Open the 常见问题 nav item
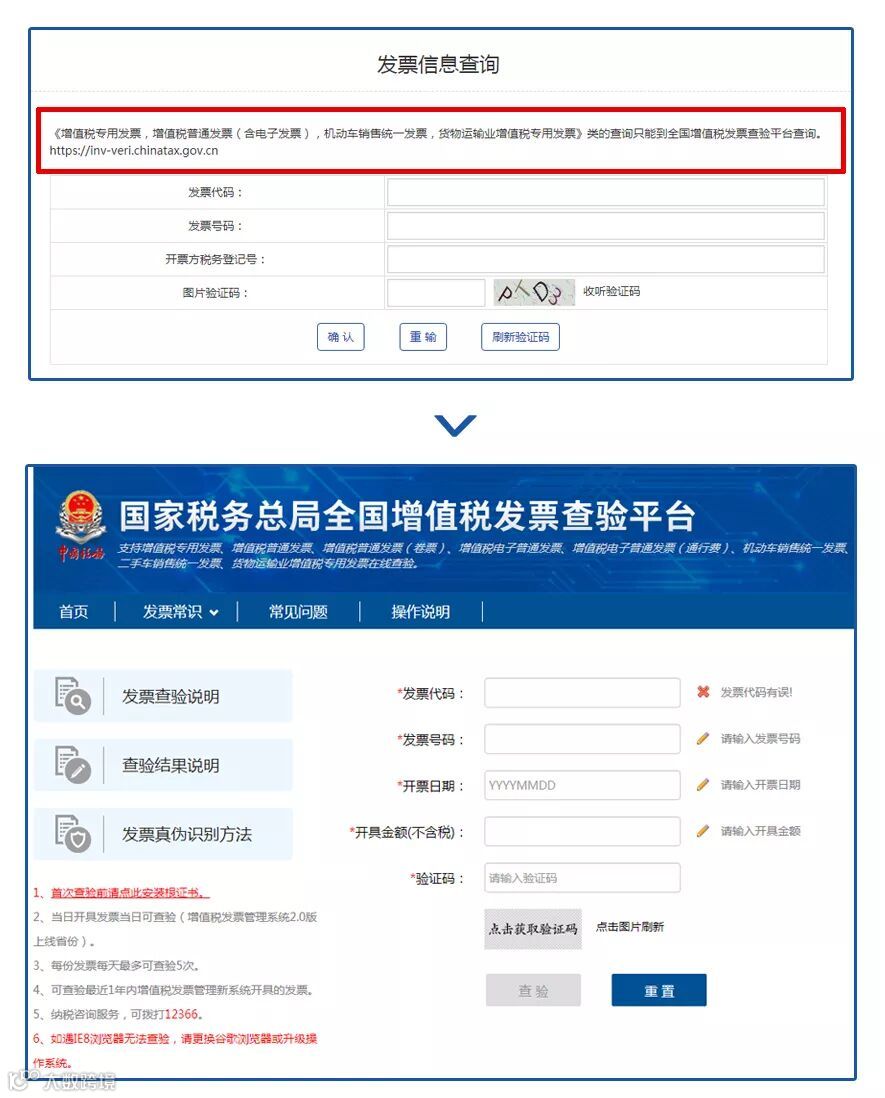885x1098 pixels. [298, 612]
